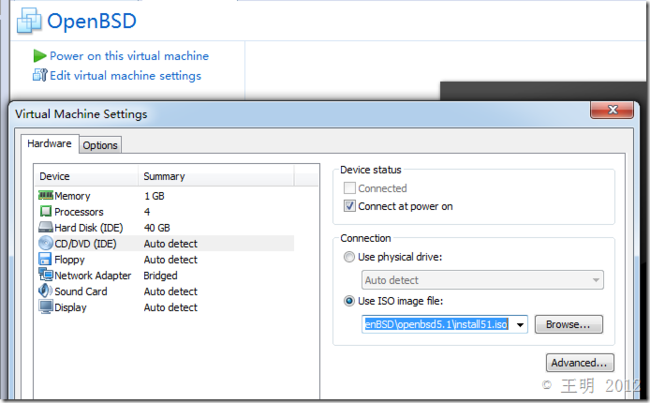This screenshot has height=403, width=650.
Task: Select the Memory device row text
Action: point(72,196)
